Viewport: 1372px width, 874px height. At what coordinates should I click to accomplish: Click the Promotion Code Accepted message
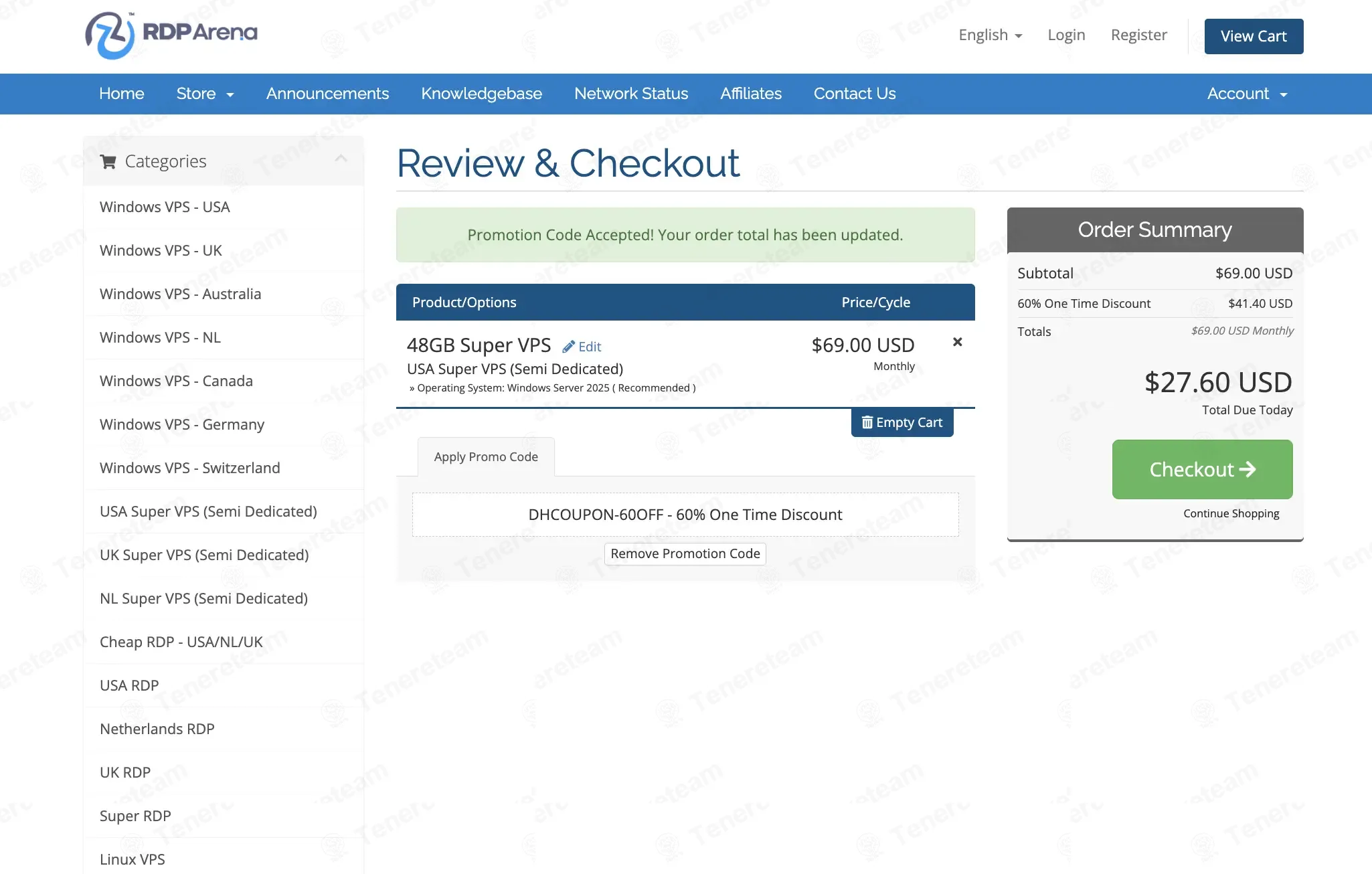point(685,235)
